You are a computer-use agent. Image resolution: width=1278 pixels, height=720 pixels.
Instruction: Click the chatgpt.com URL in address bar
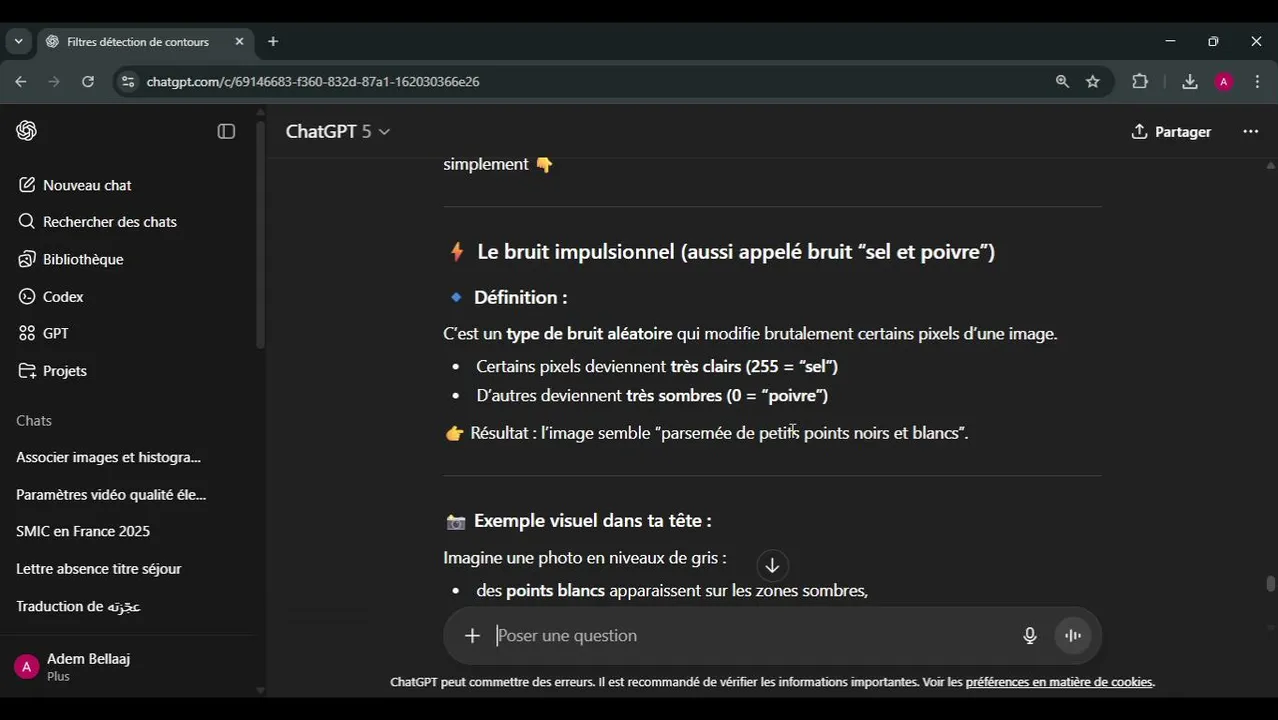313,82
